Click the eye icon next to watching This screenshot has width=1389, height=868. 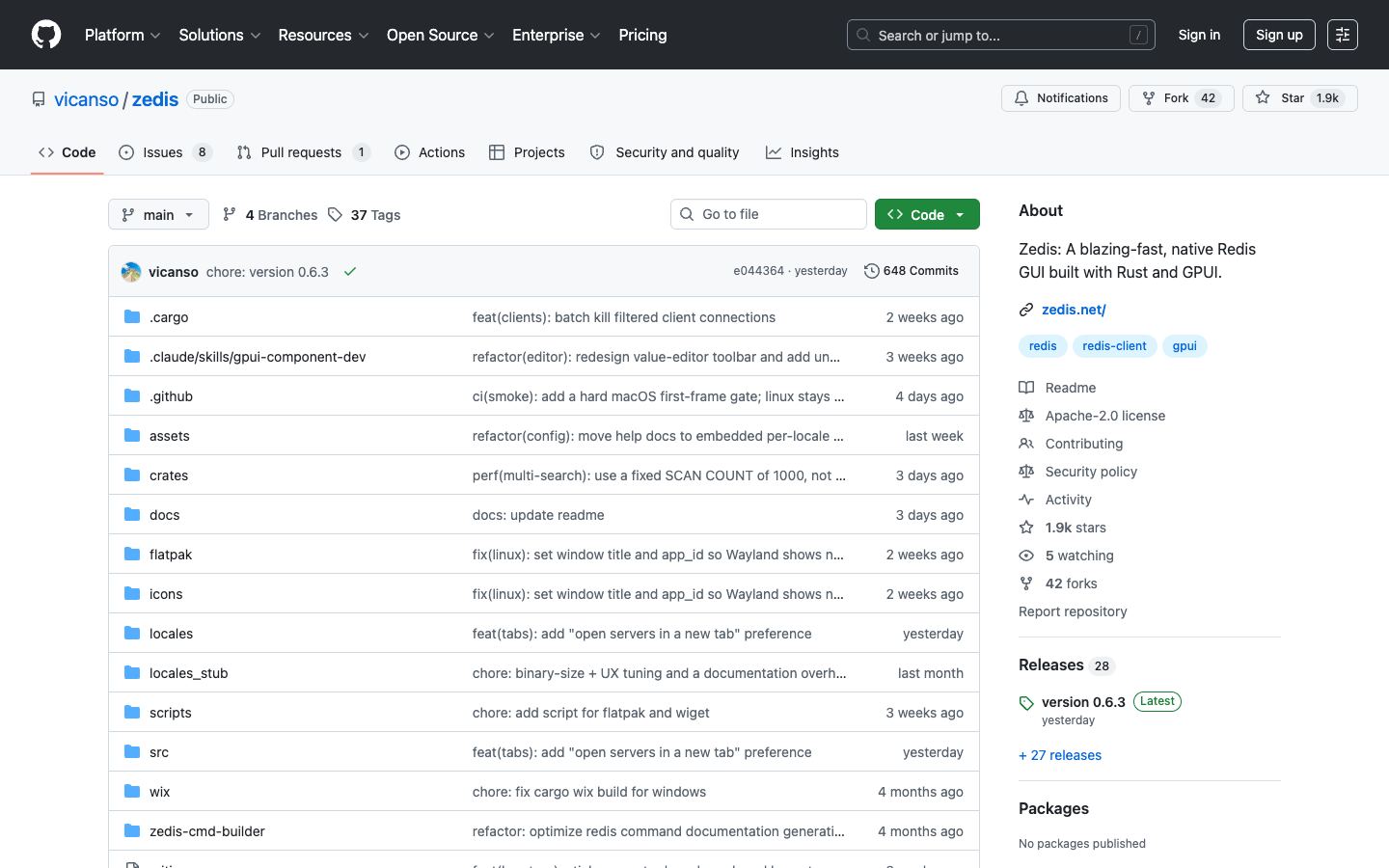1026,556
